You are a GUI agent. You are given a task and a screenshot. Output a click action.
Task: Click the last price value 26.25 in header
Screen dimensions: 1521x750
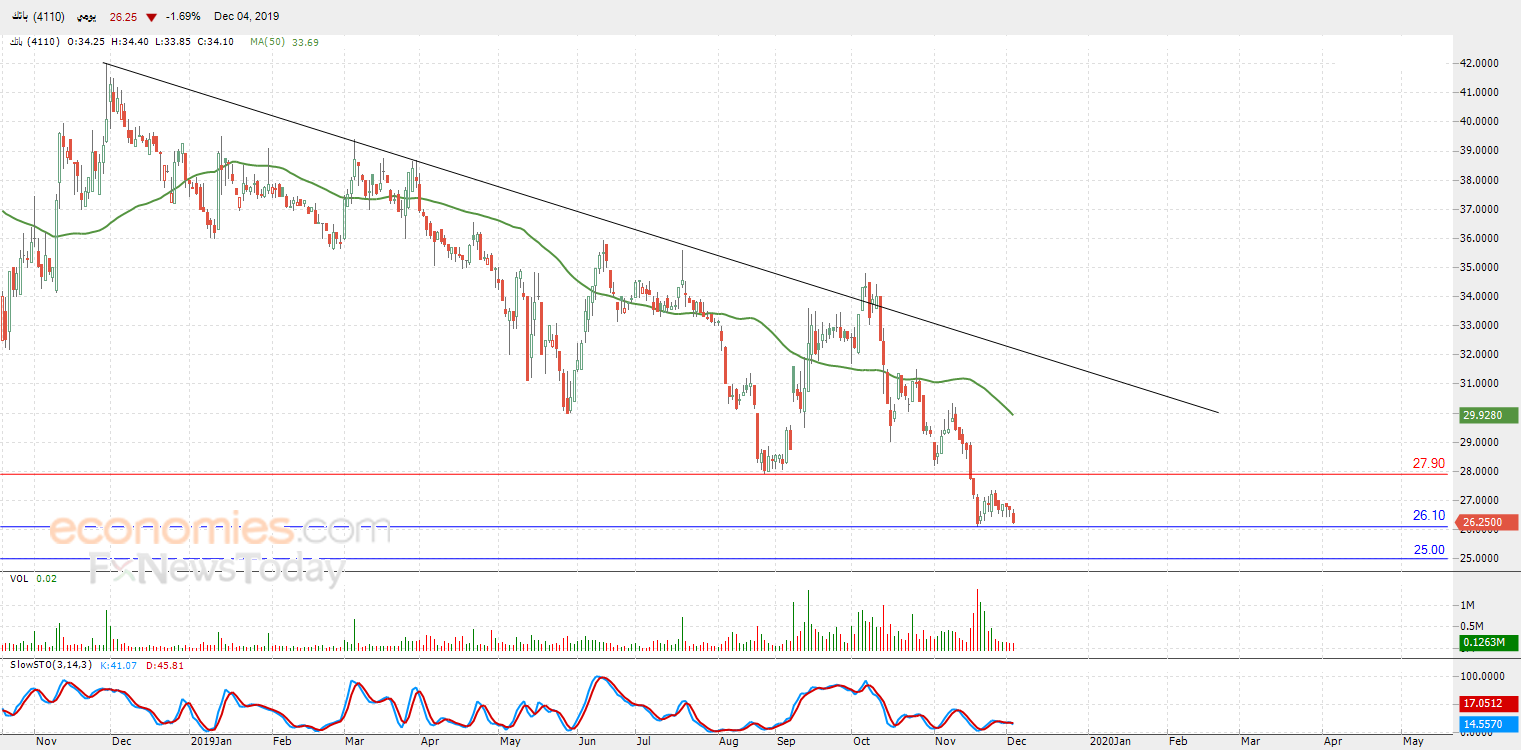[x=122, y=17]
